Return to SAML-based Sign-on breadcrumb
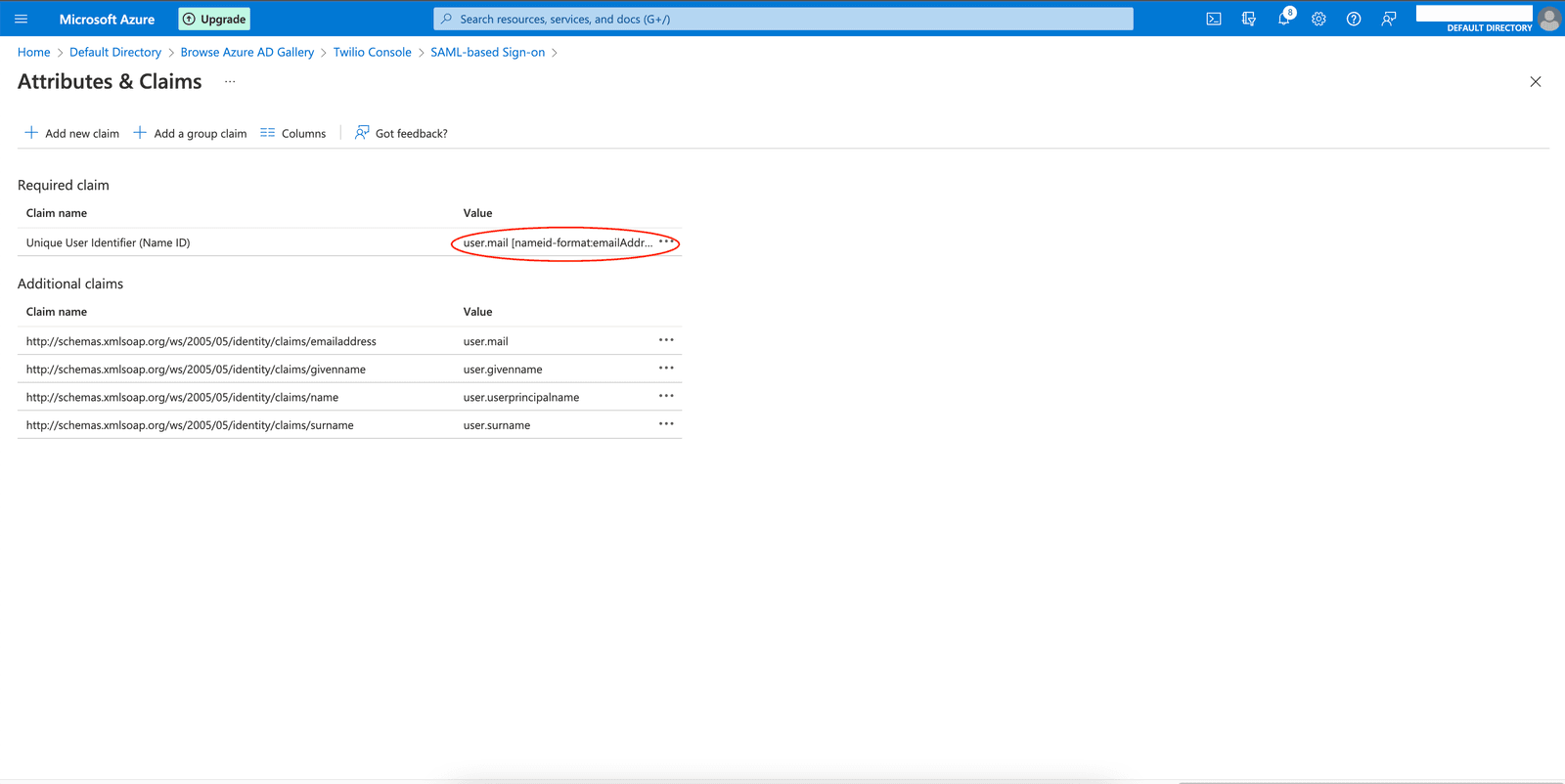1565x784 pixels. coord(487,52)
